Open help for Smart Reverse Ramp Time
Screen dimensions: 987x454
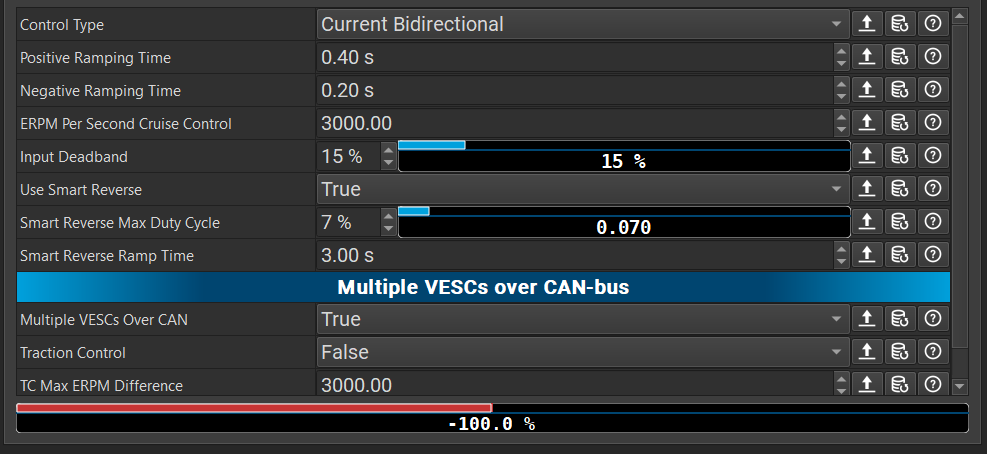coord(933,255)
